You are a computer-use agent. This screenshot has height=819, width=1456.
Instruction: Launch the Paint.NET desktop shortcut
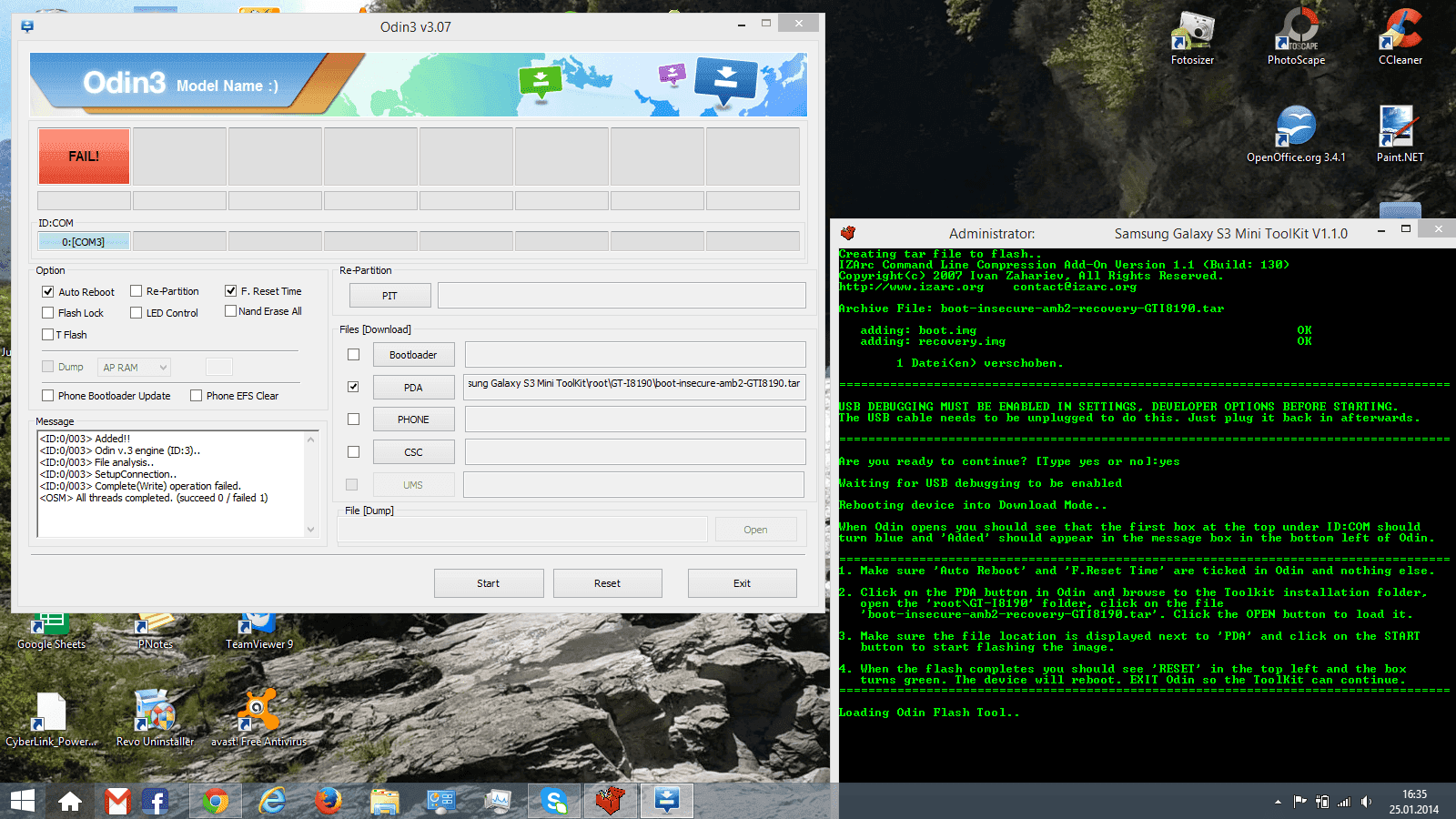[1400, 135]
